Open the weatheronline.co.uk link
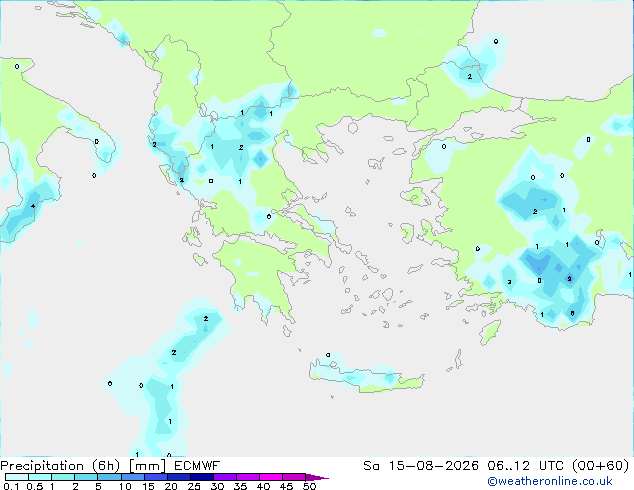This screenshot has width=634, height=490. click(x=550, y=481)
